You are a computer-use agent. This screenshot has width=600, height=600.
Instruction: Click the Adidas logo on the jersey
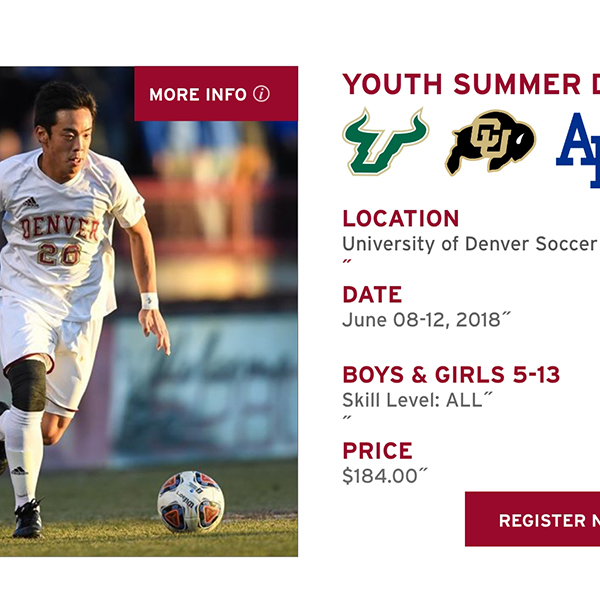point(33,203)
